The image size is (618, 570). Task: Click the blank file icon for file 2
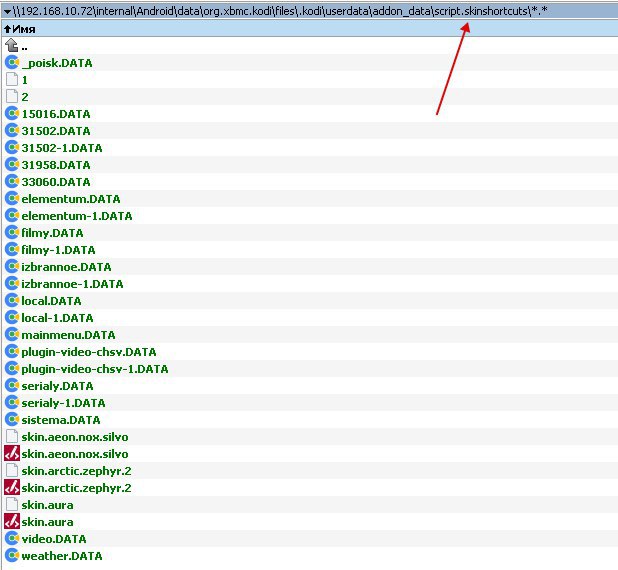pos(12,96)
